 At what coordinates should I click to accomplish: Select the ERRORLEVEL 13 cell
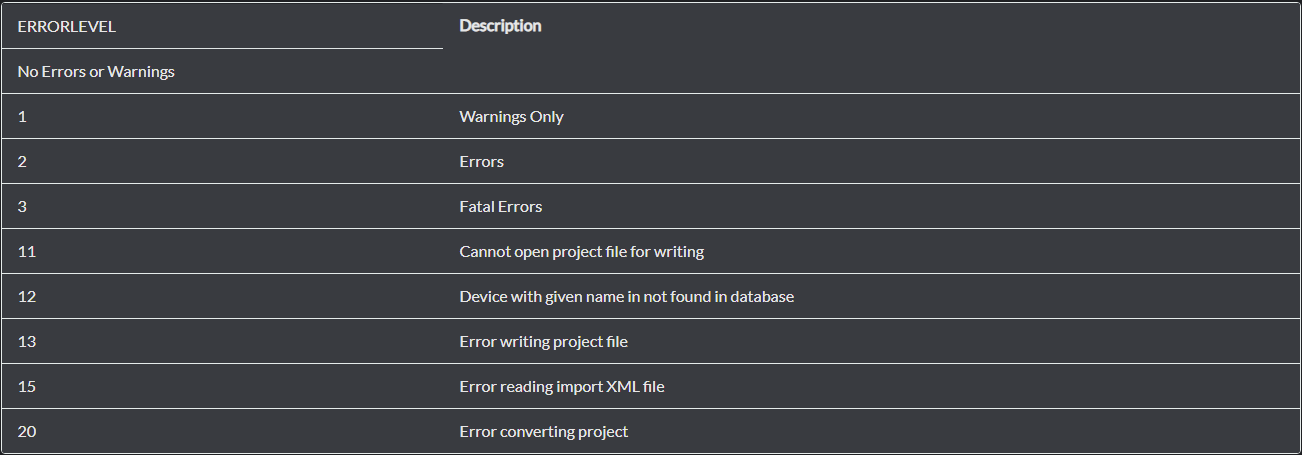[x=27, y=342]
